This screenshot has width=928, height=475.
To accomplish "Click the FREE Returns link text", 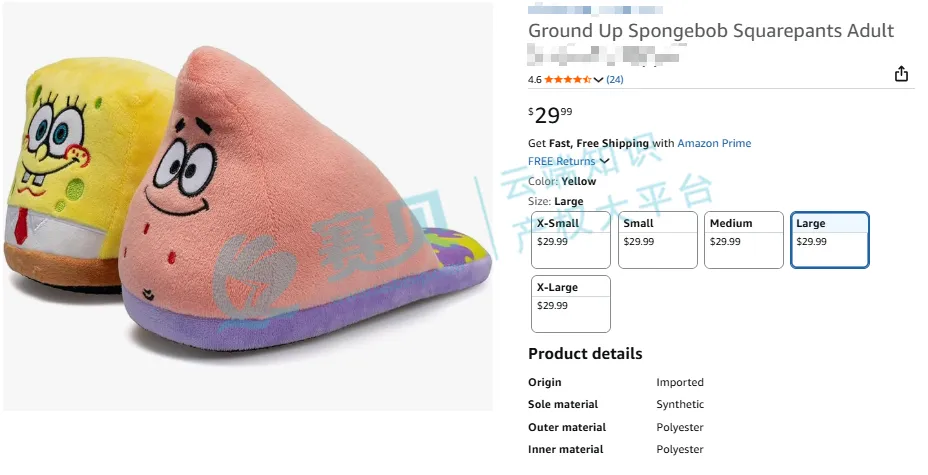I will coord(561,161).
